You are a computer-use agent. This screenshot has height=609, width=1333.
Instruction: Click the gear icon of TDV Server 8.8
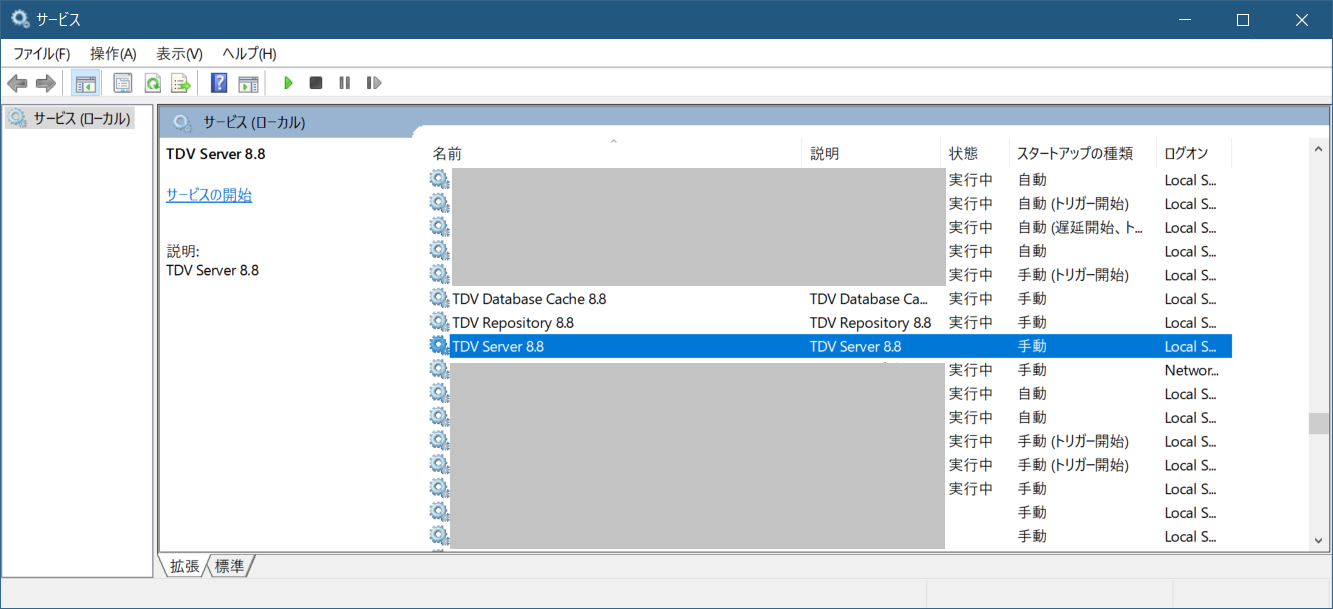(x=439, y=346)
